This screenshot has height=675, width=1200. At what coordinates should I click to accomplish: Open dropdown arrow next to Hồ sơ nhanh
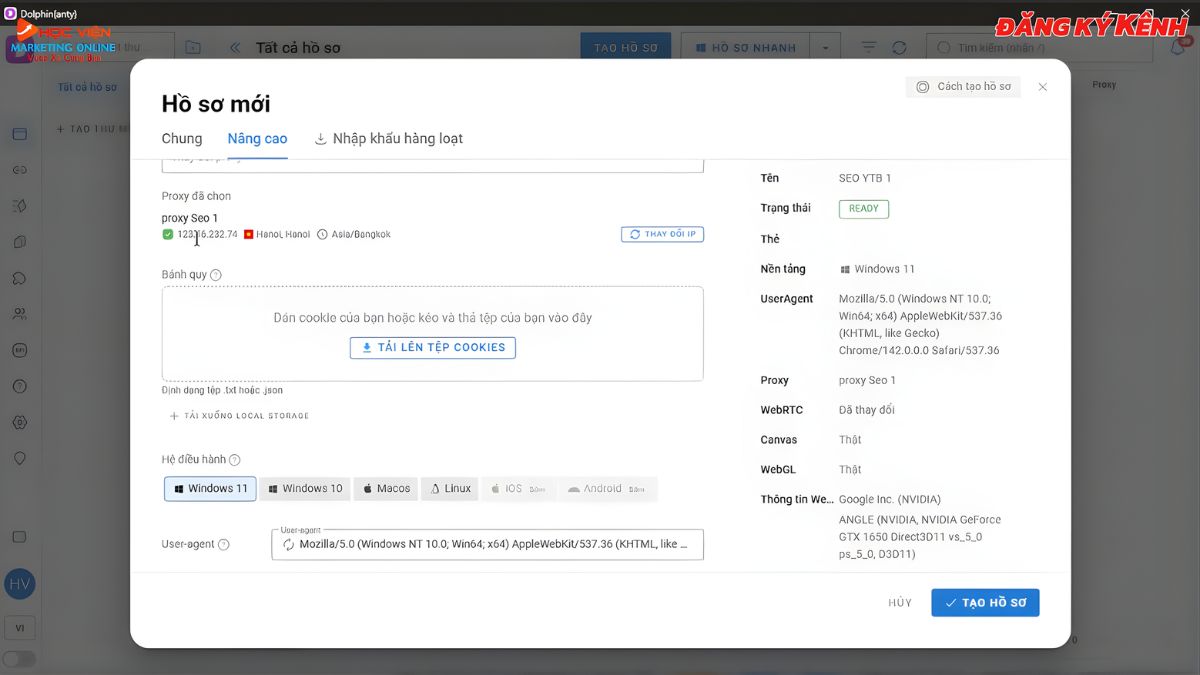tap(825, 48)
